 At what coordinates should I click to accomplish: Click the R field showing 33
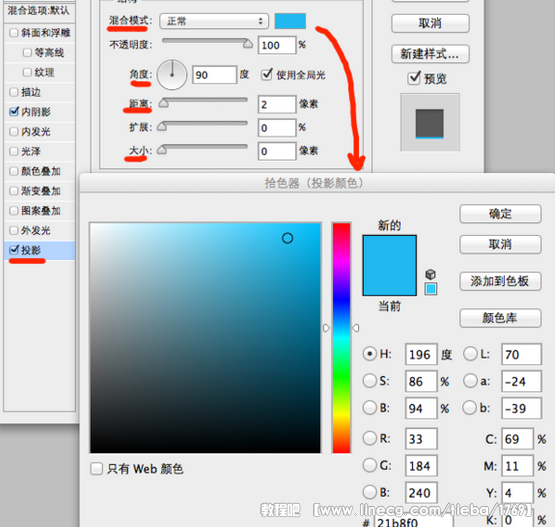pos(421,439)
